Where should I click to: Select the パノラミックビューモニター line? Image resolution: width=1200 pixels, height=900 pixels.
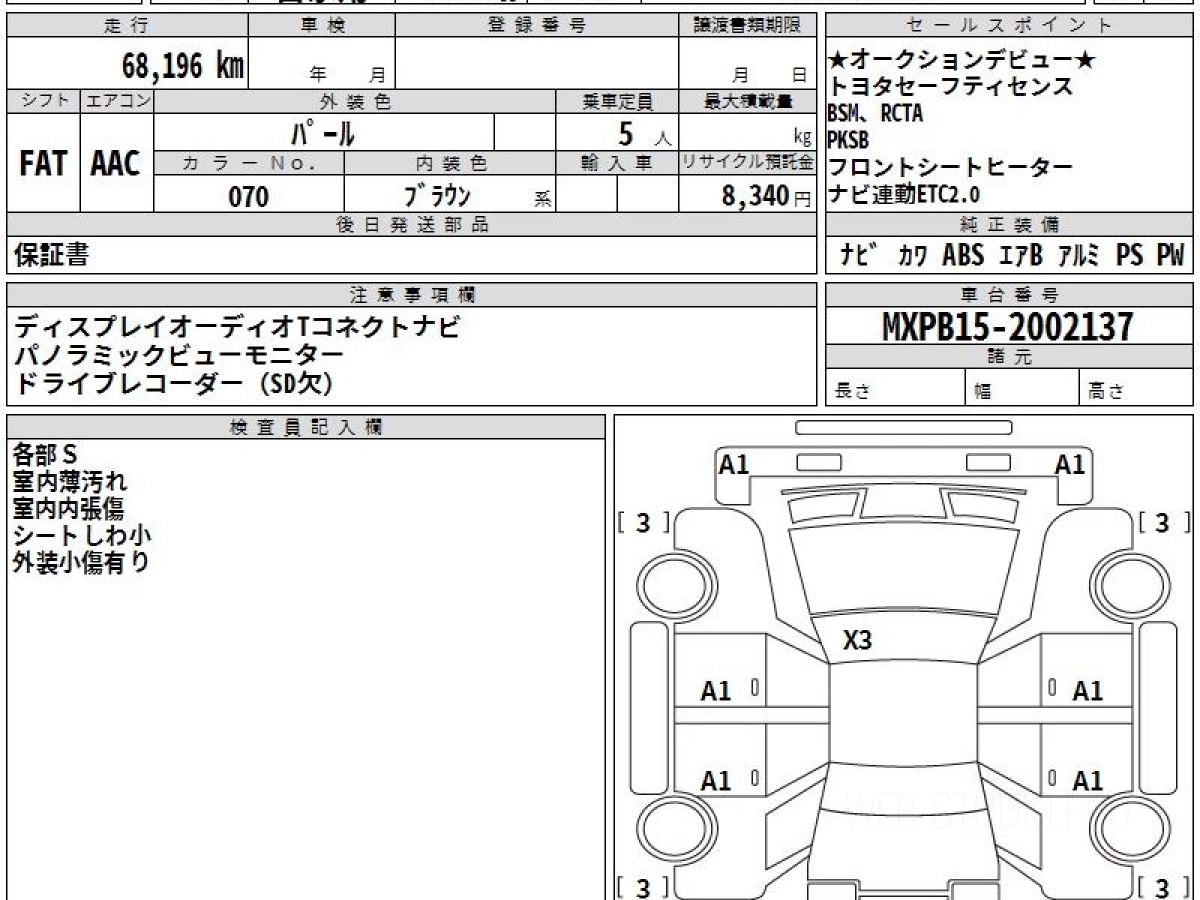click(x=179, y=355)
